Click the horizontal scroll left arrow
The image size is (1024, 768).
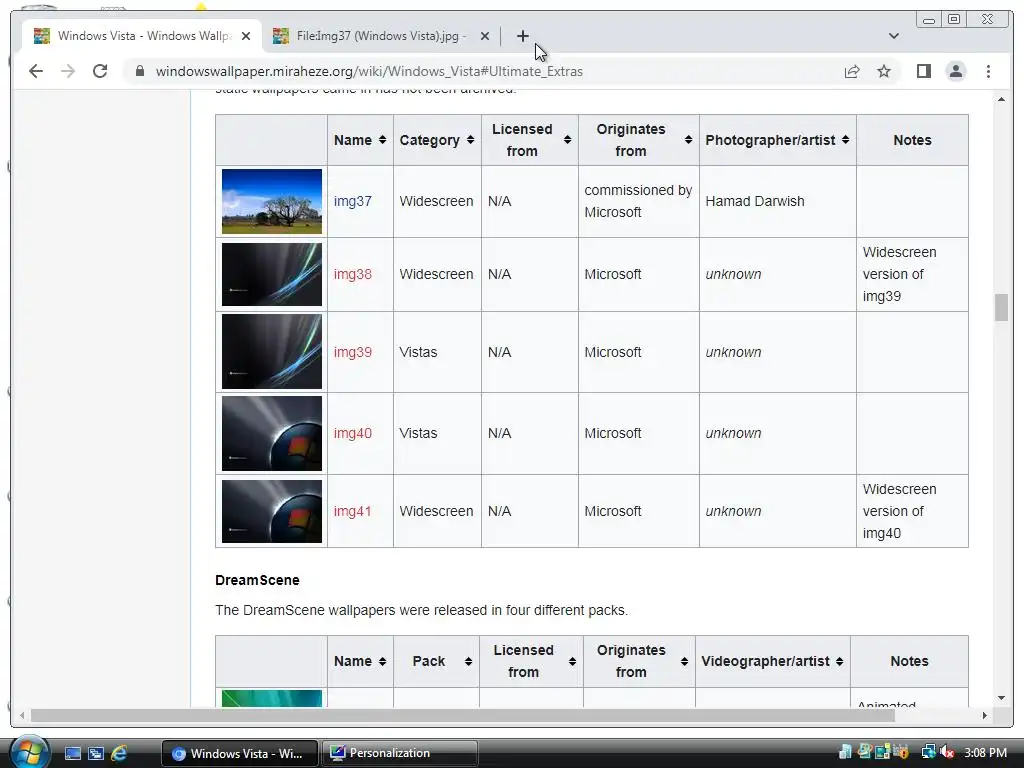(x=22, y=716)
